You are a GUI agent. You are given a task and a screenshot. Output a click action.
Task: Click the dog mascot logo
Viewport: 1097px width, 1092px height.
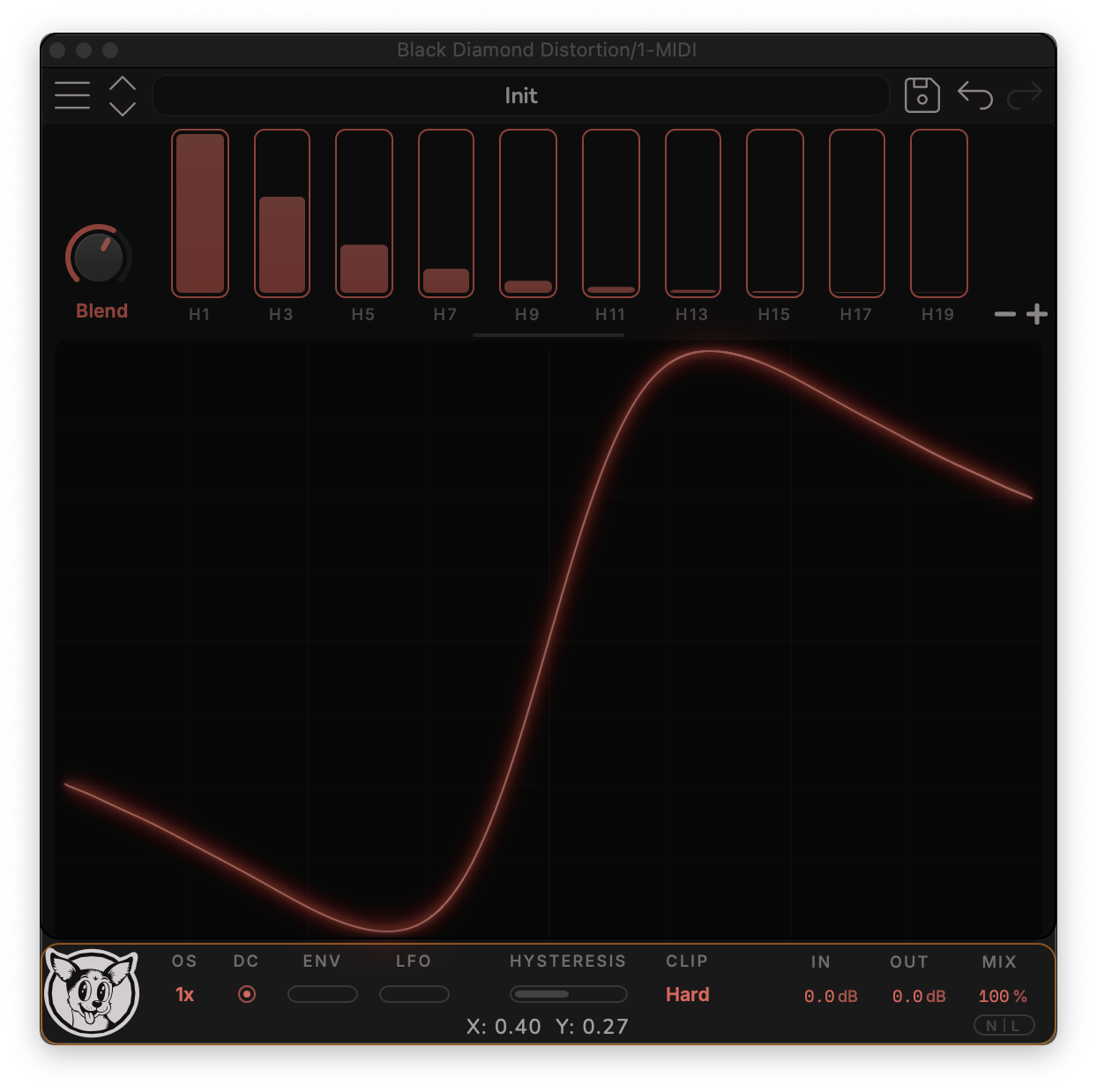(x=93, y=992)
